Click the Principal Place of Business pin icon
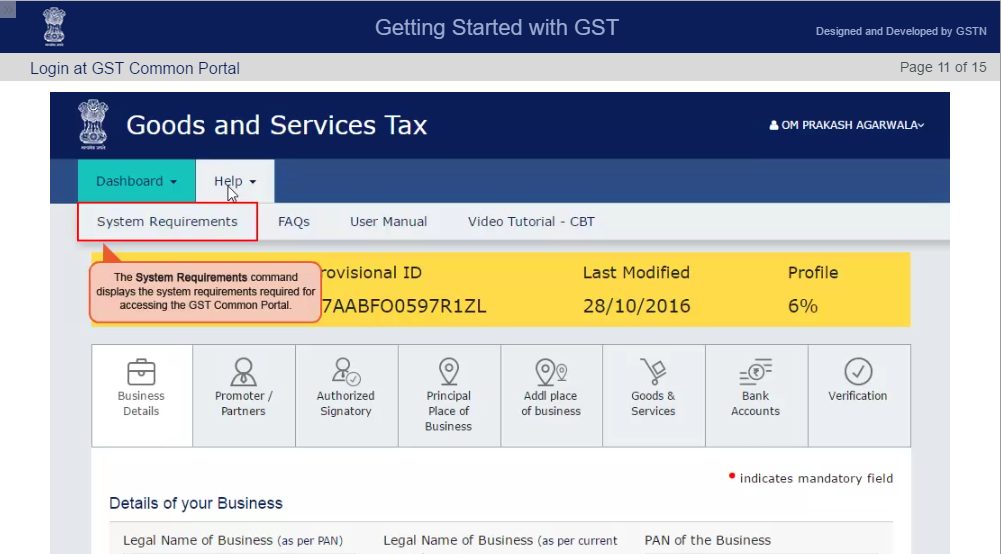 (x=449, y=371)
